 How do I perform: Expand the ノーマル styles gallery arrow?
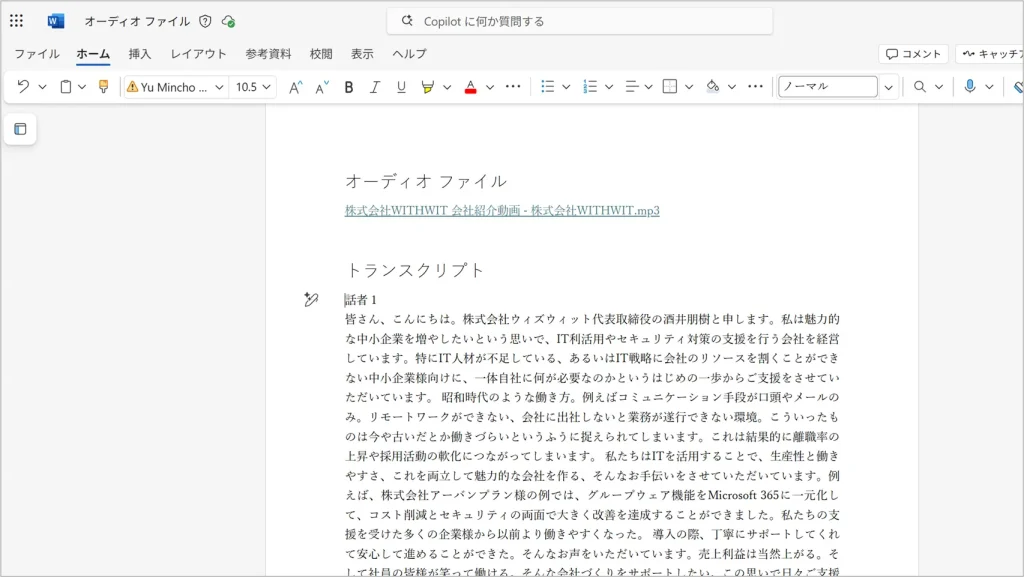point(888,87)
